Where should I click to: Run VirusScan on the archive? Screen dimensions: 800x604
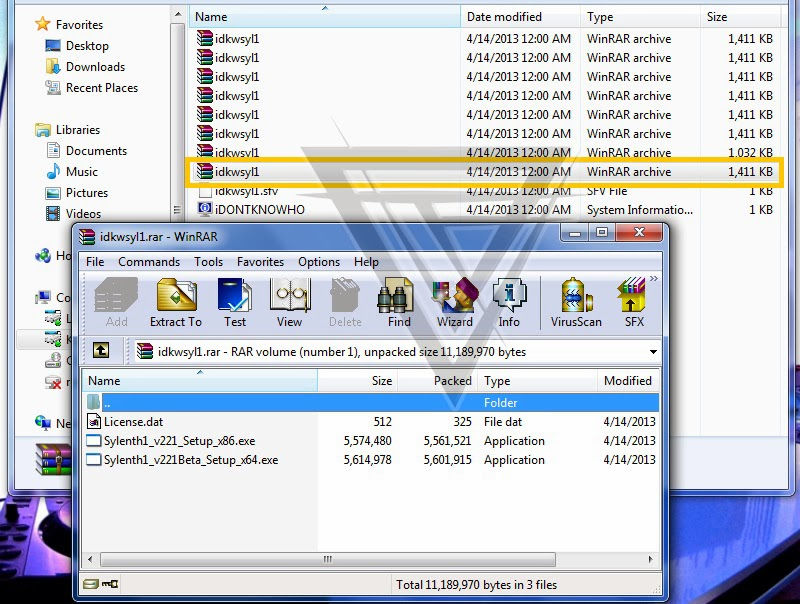click(x=576, y=303)
